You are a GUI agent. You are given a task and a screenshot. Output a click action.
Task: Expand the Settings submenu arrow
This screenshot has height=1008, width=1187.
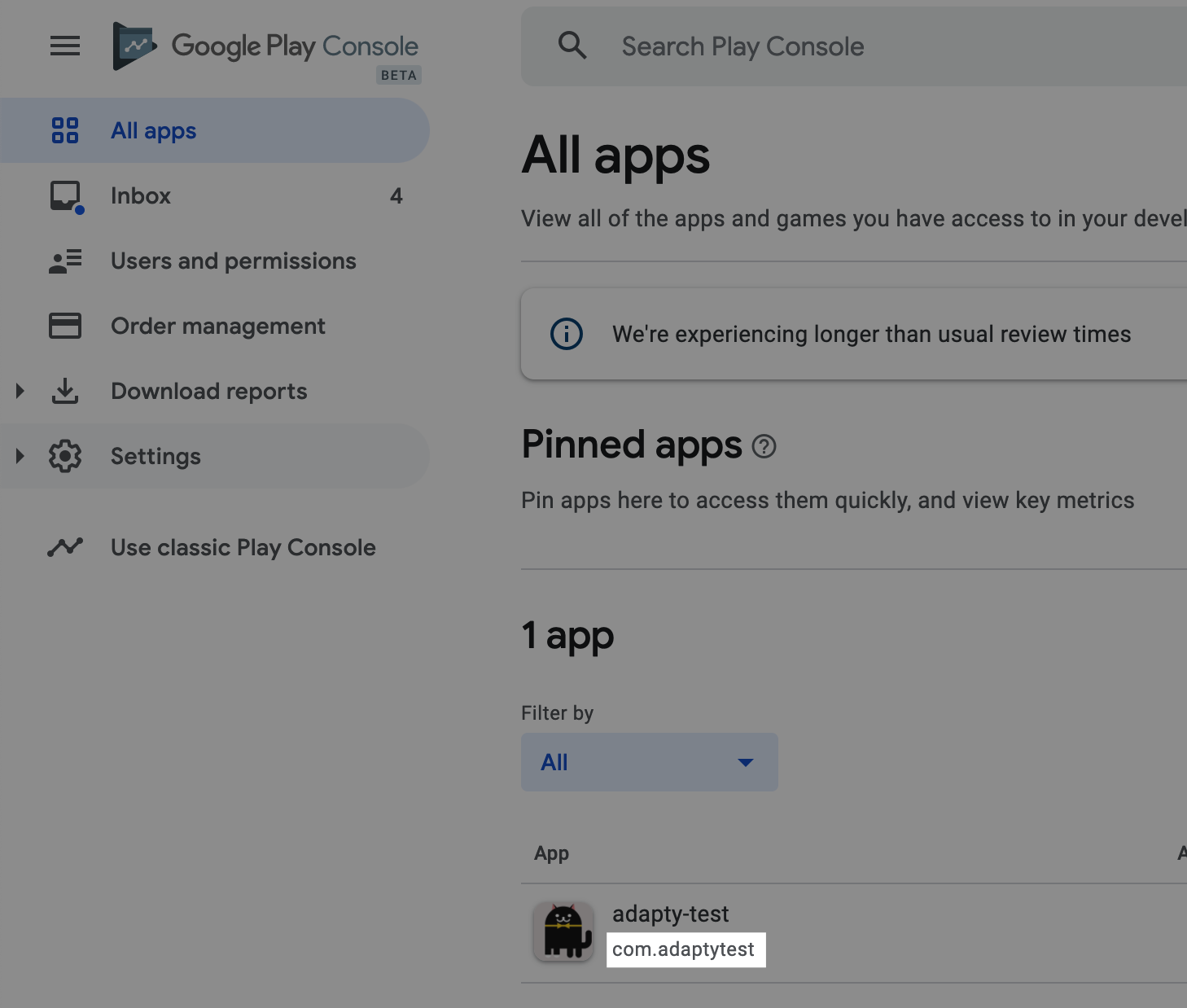[20, 456]
